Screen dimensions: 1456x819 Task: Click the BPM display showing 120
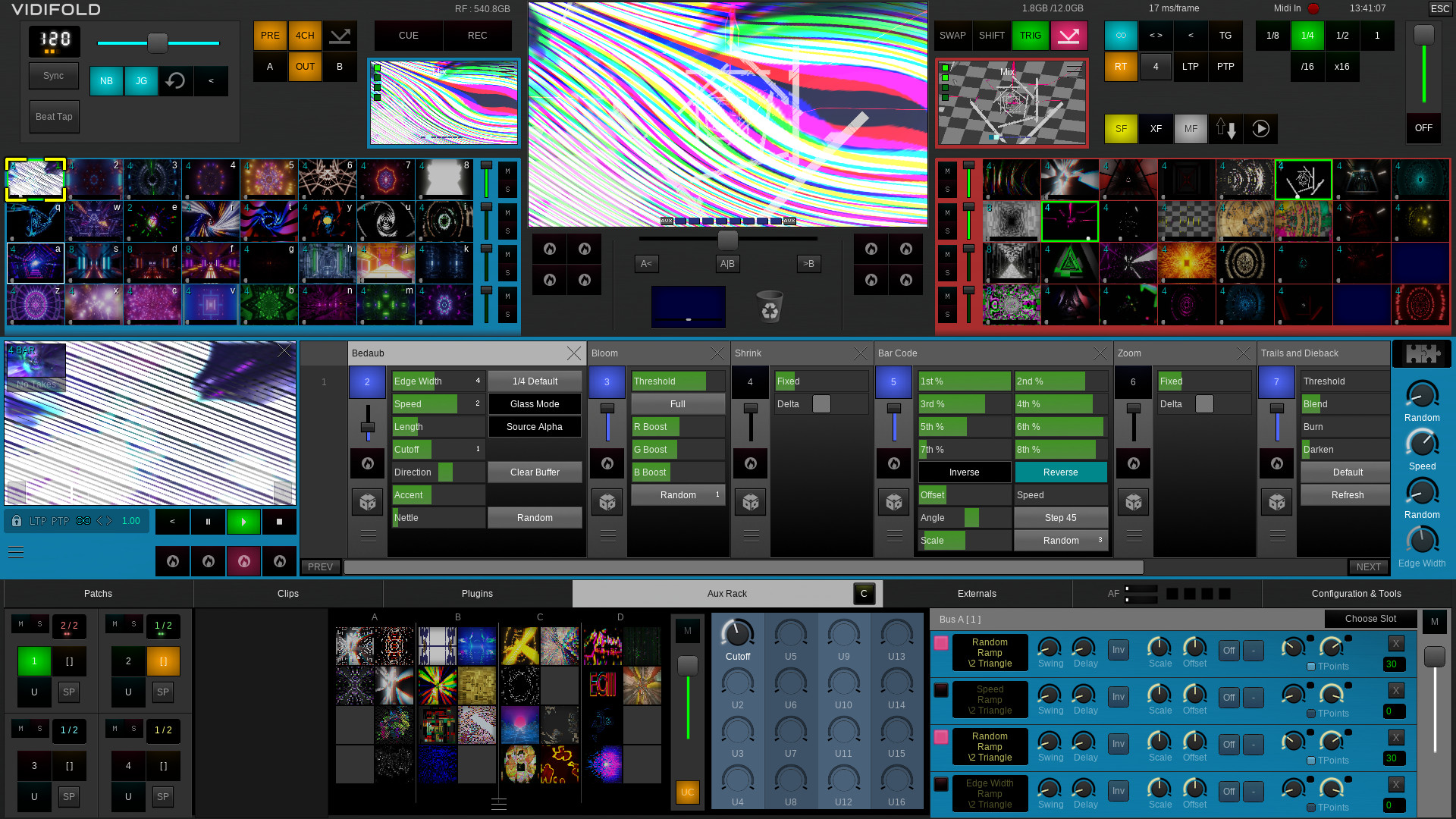[55, 41]
